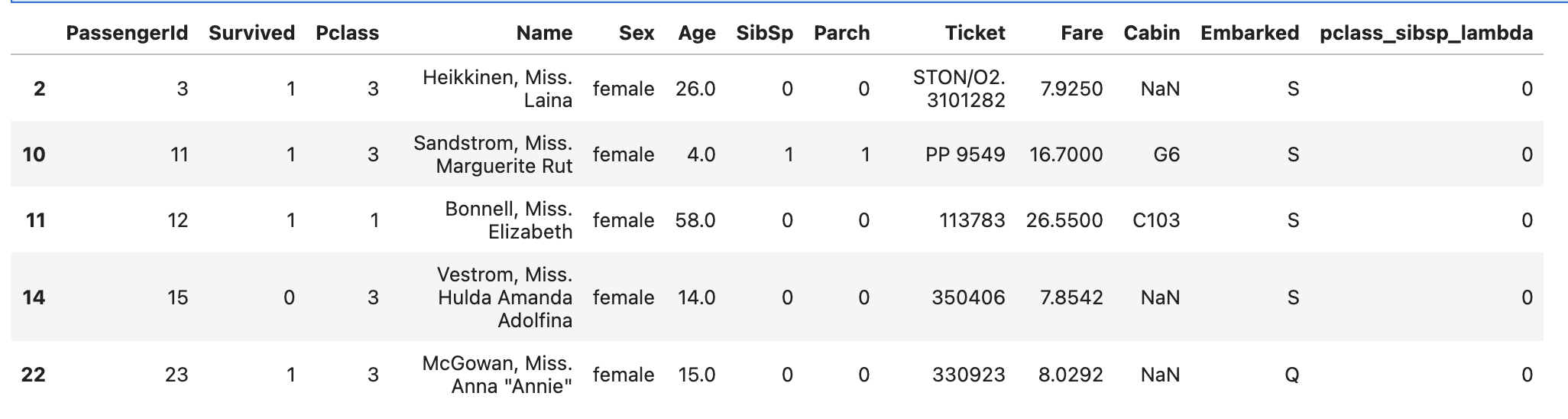Image resolution: width=1568 pixels, height=419 pixels.
Task: Select ticket cell STON/O2. 3101282
Action: pos(960,89)
